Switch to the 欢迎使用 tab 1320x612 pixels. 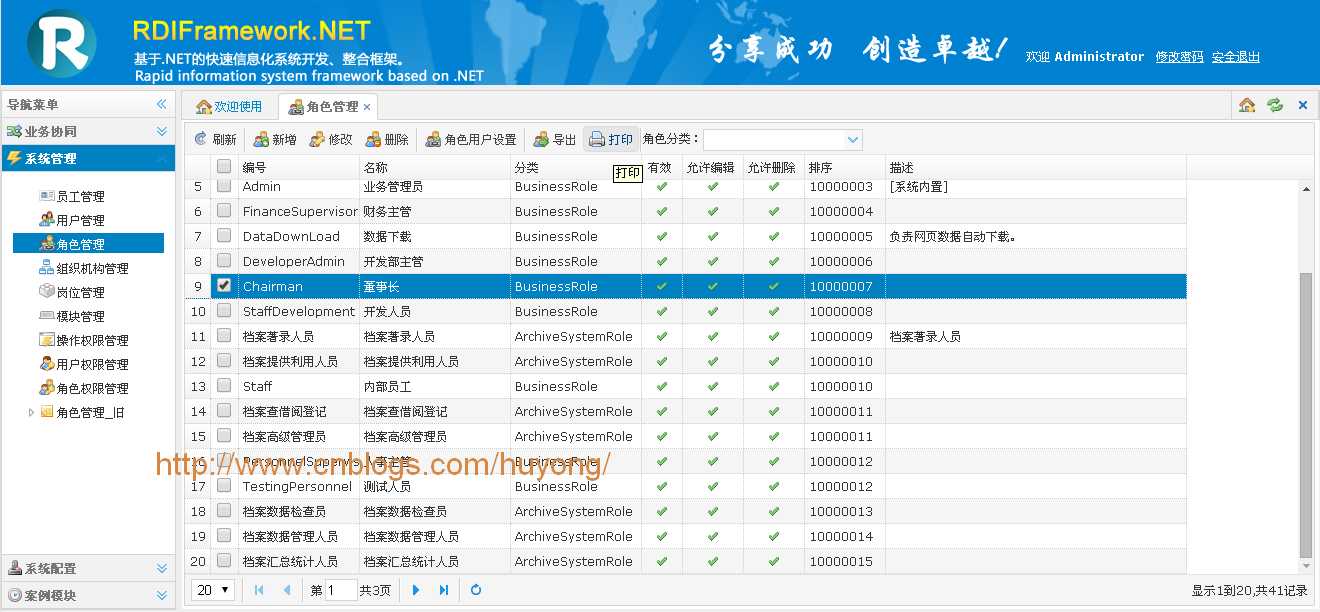coord(229,106)
